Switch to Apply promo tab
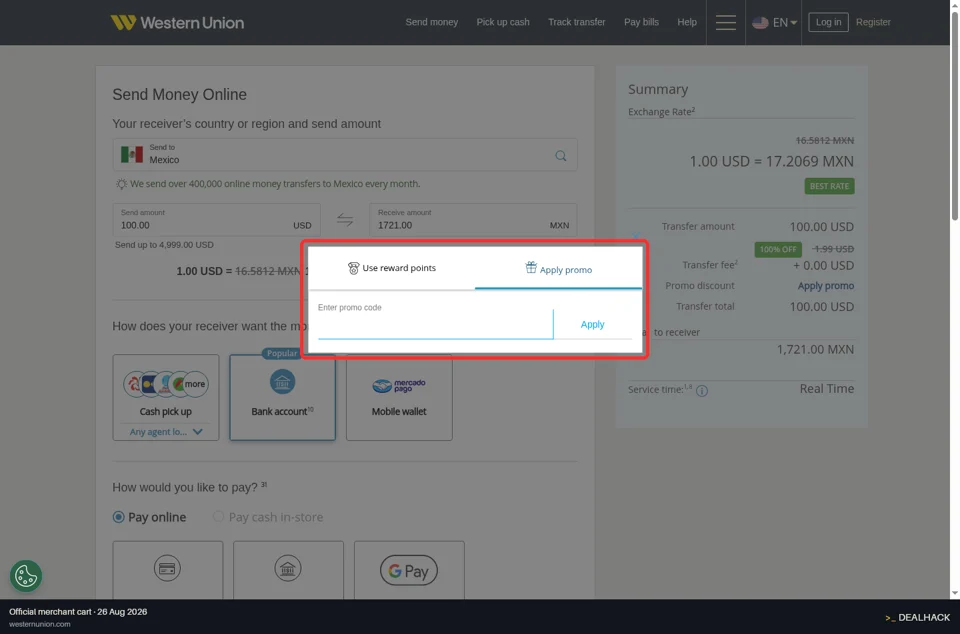This screenshot has width=960, height=634. (558, 269)
